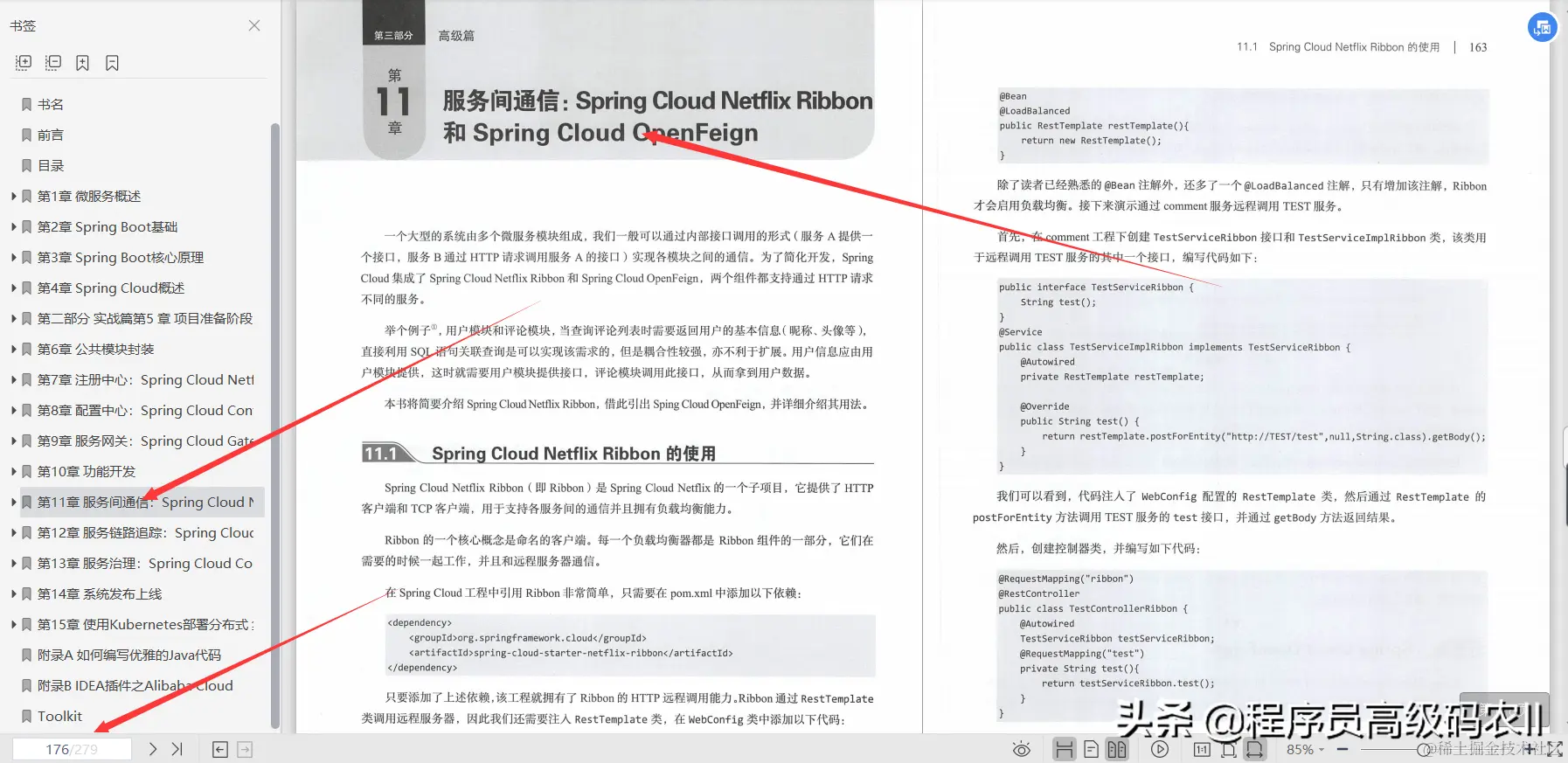Image resolution: width=1568 pixels, height=763 pixels.
Task: Expand the 第8章 配置中心 bookmark
Action: click(x=14, y=410)
